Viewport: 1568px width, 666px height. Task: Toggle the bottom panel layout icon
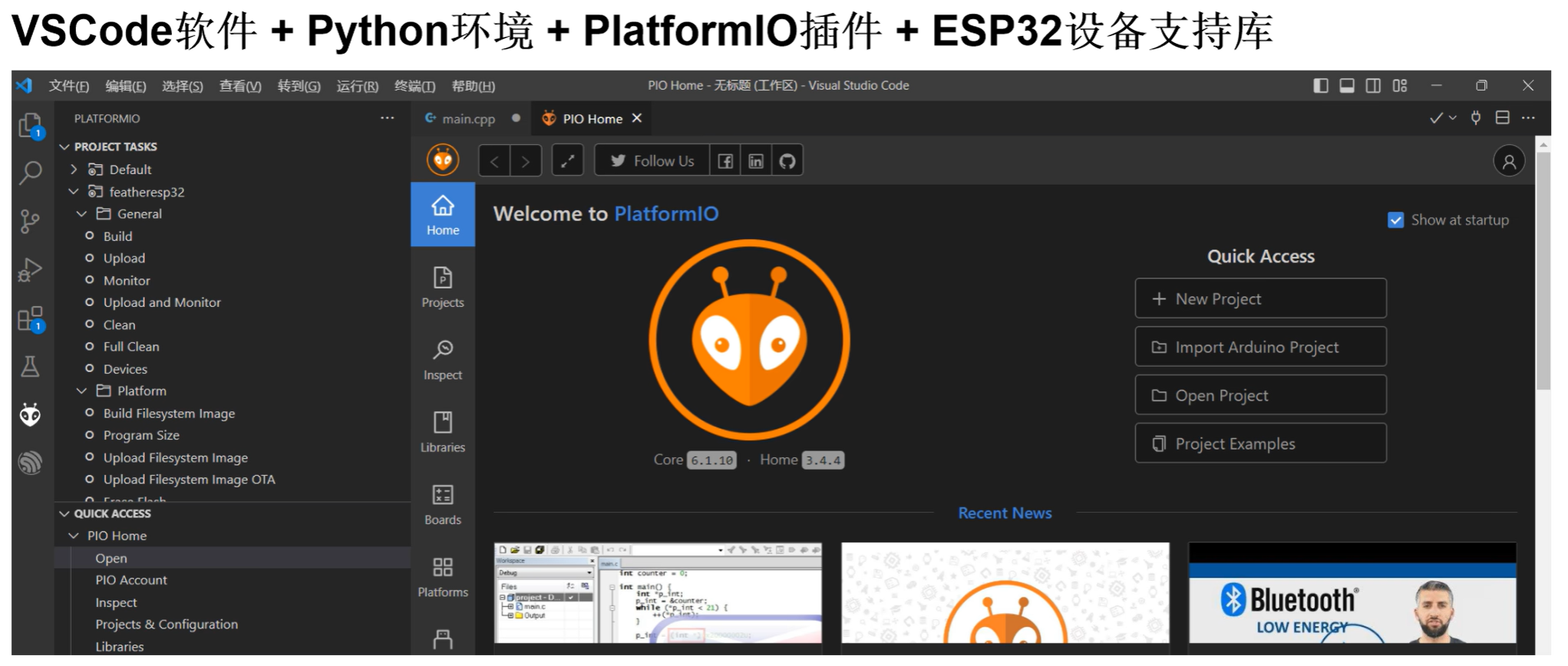(1346, 85)
